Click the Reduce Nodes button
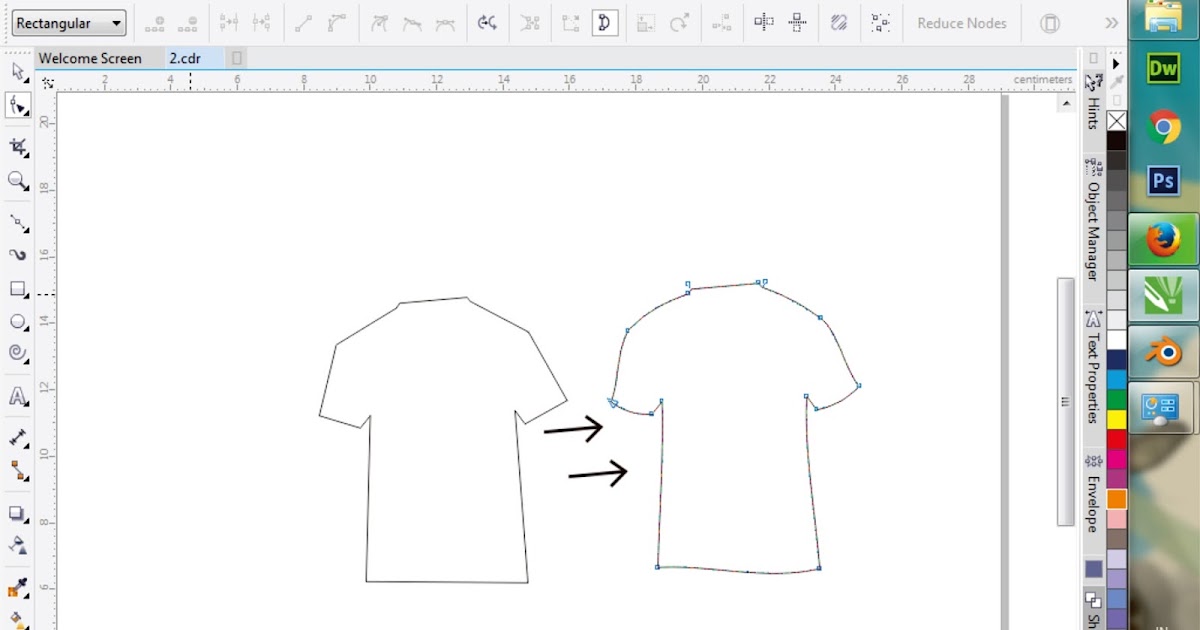 960,22
